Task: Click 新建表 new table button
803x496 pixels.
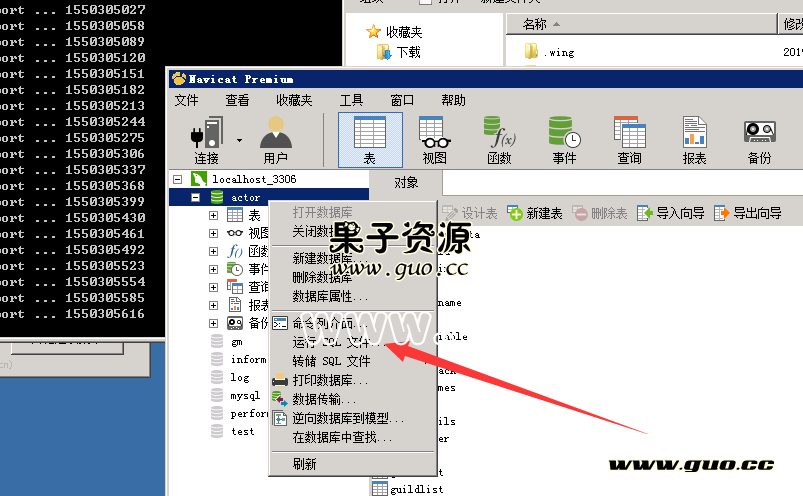Action: tap(535, 213)
